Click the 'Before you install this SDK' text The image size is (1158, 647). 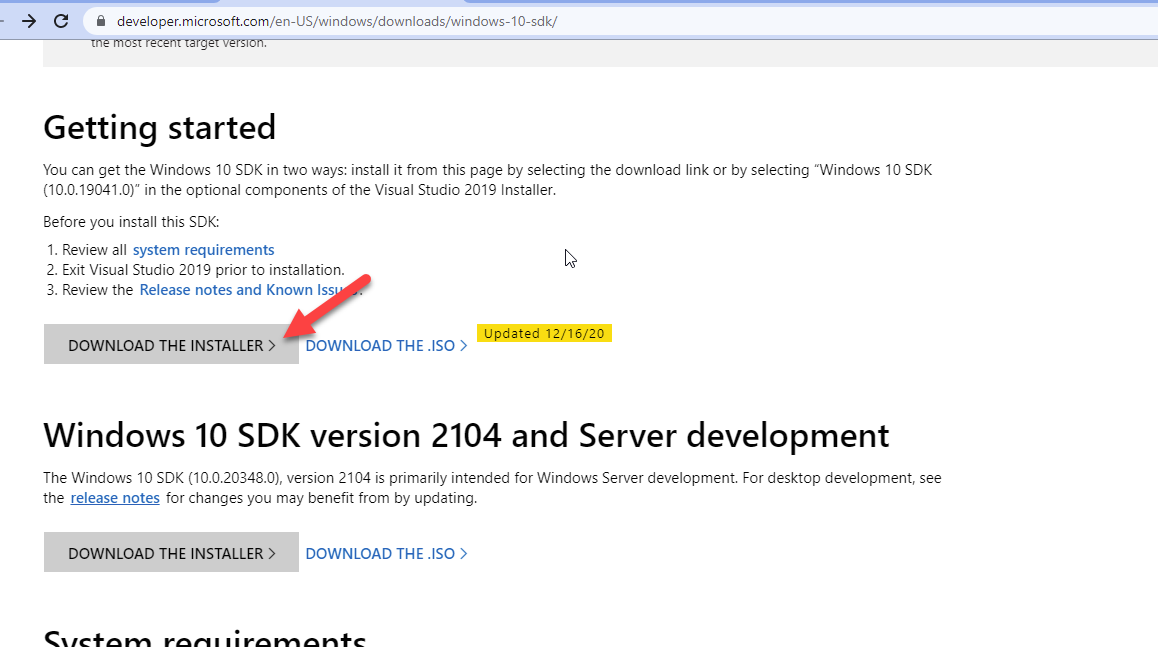131,222
